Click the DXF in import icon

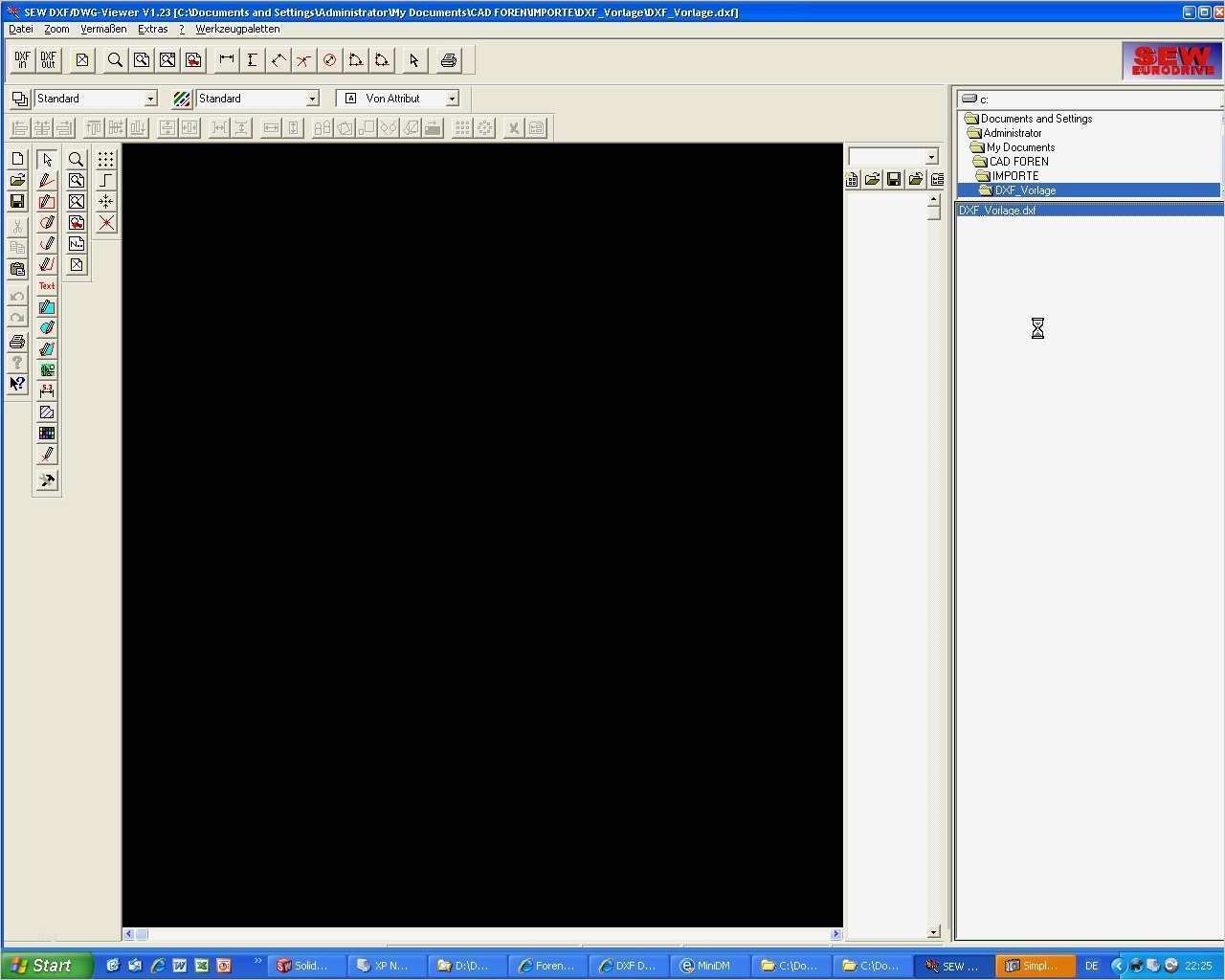pos(21,59)
